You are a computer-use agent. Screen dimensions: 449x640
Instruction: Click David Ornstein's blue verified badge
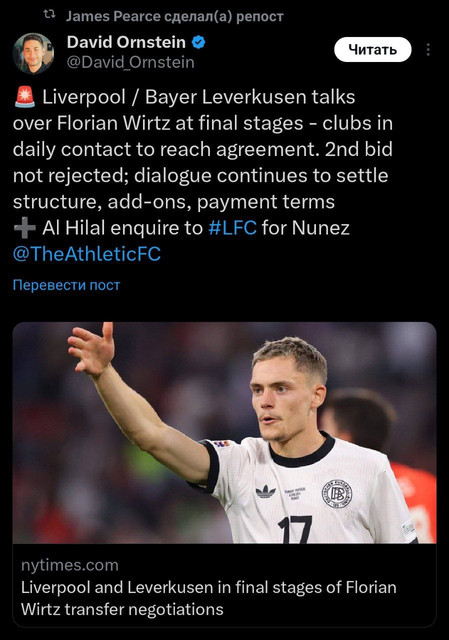(199, 42)
